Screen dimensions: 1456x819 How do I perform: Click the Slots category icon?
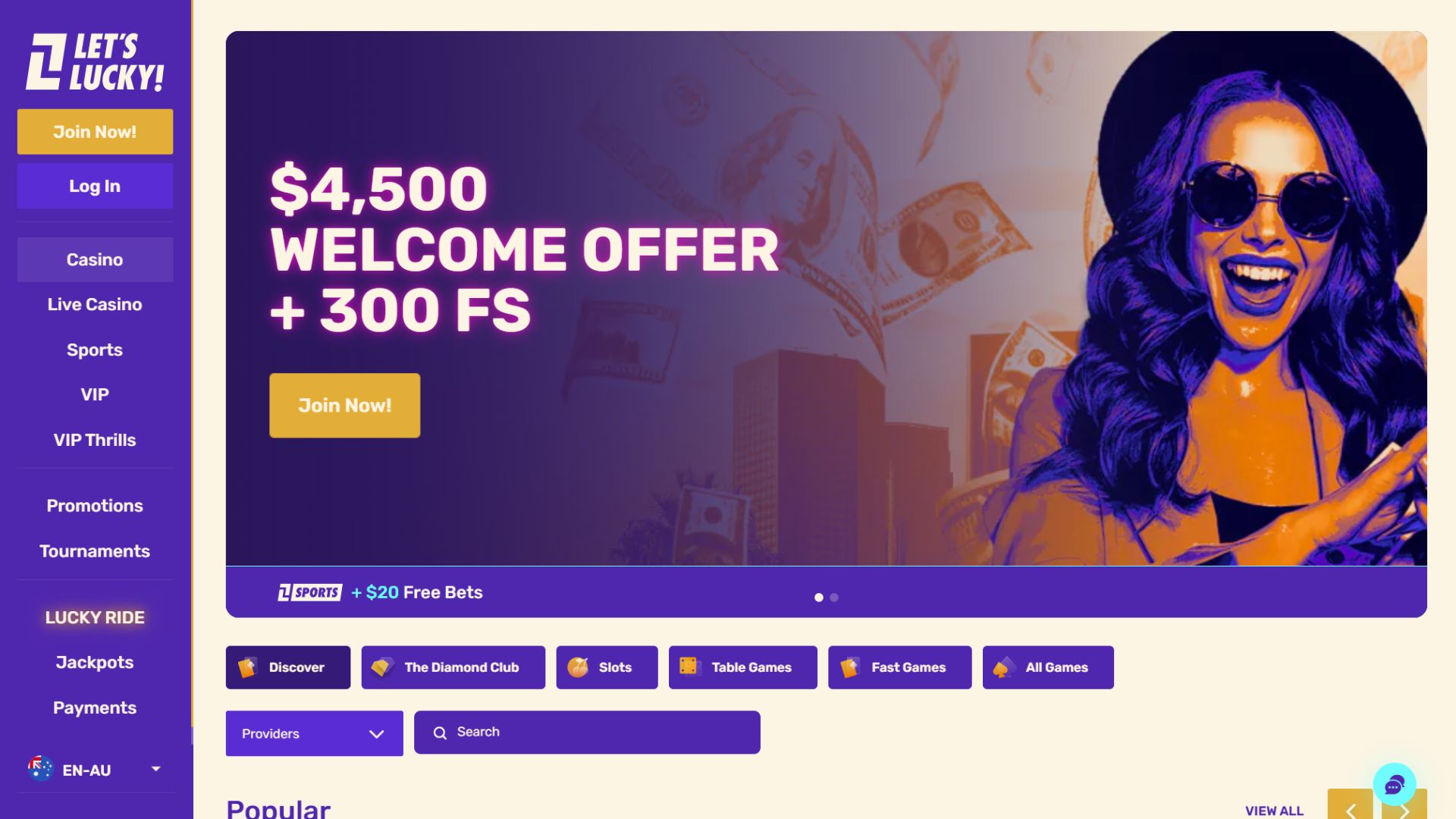(578, 667)
